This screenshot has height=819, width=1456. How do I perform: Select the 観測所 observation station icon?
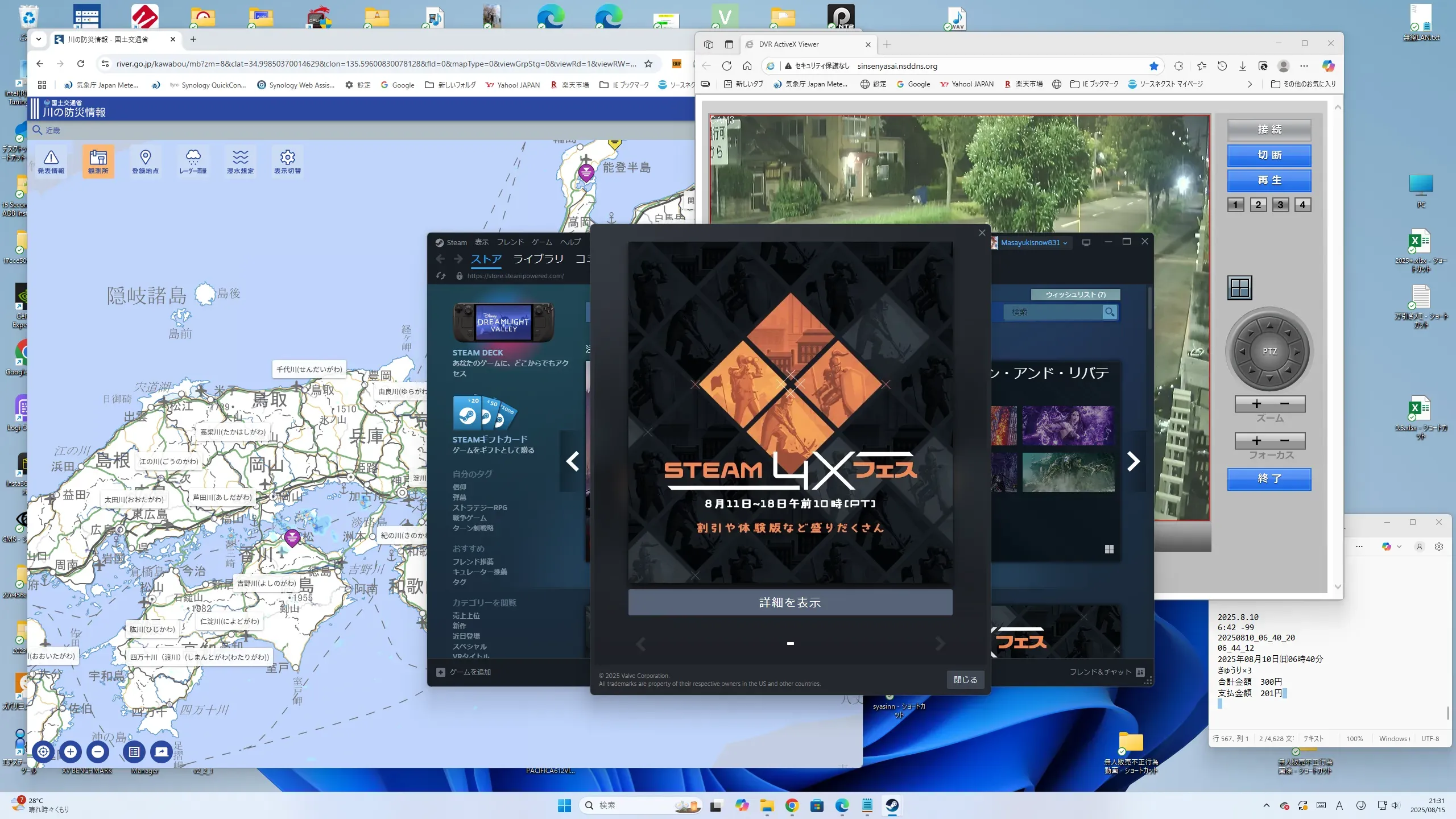click(98, 162)
